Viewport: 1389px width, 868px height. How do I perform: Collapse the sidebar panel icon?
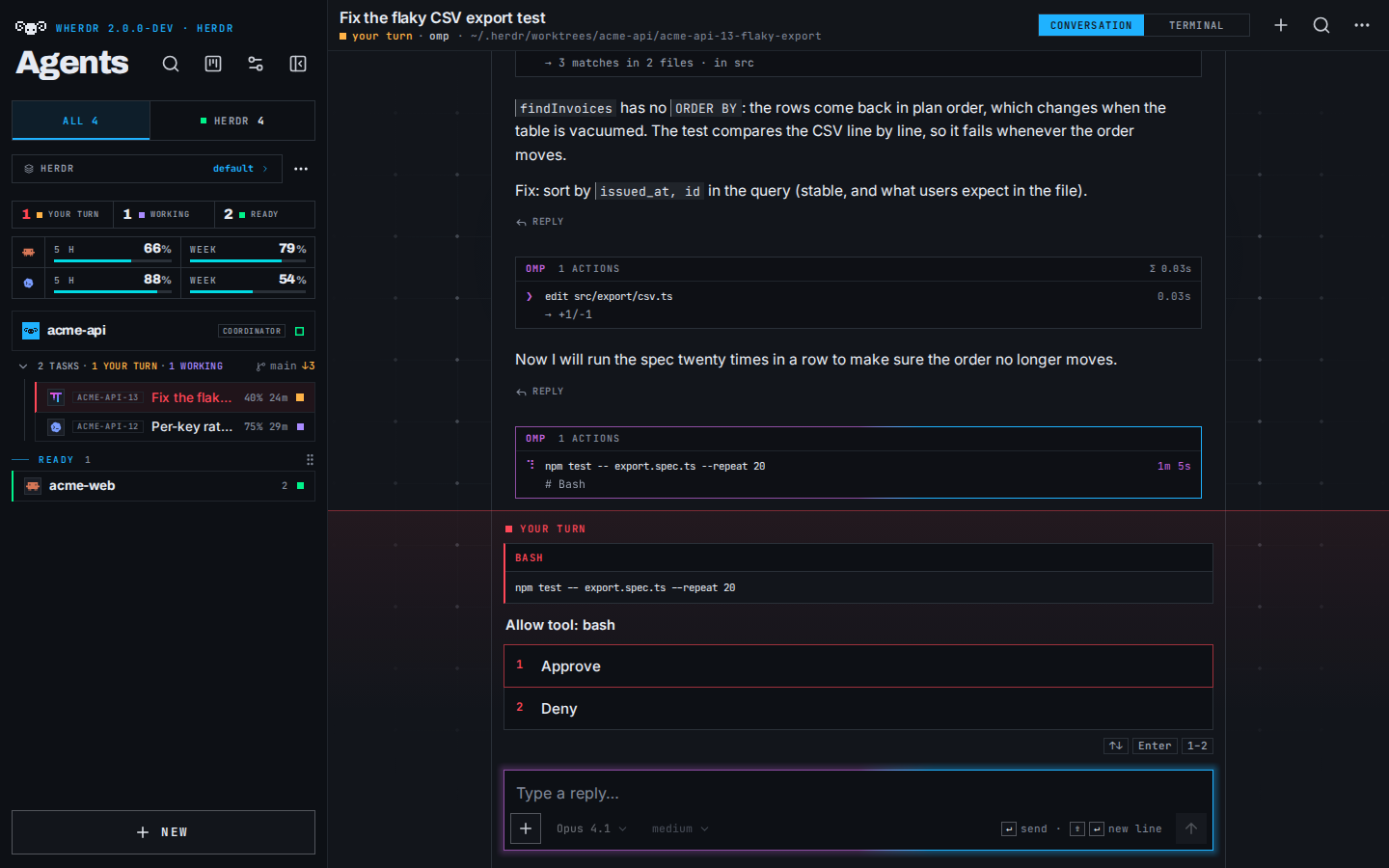pos(298,64)
